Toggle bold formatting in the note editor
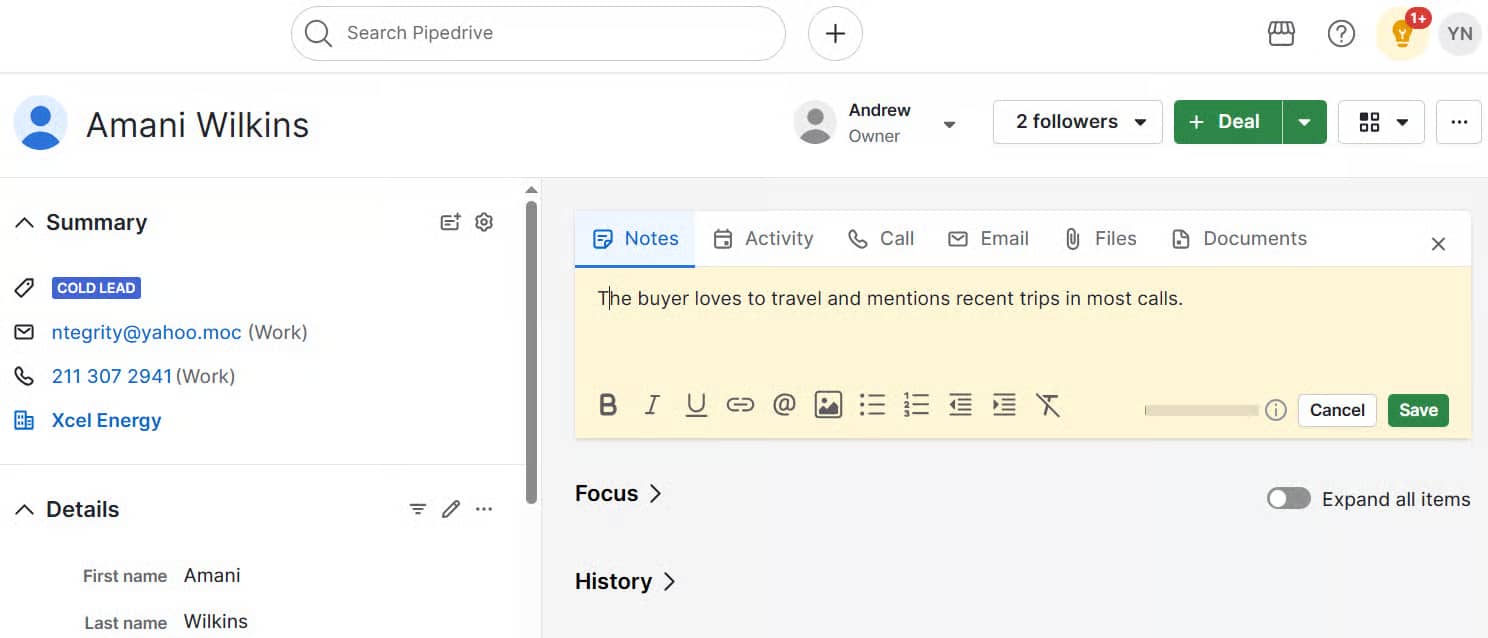The height and width of the screenshot is (638, 1488). [608, 404]
